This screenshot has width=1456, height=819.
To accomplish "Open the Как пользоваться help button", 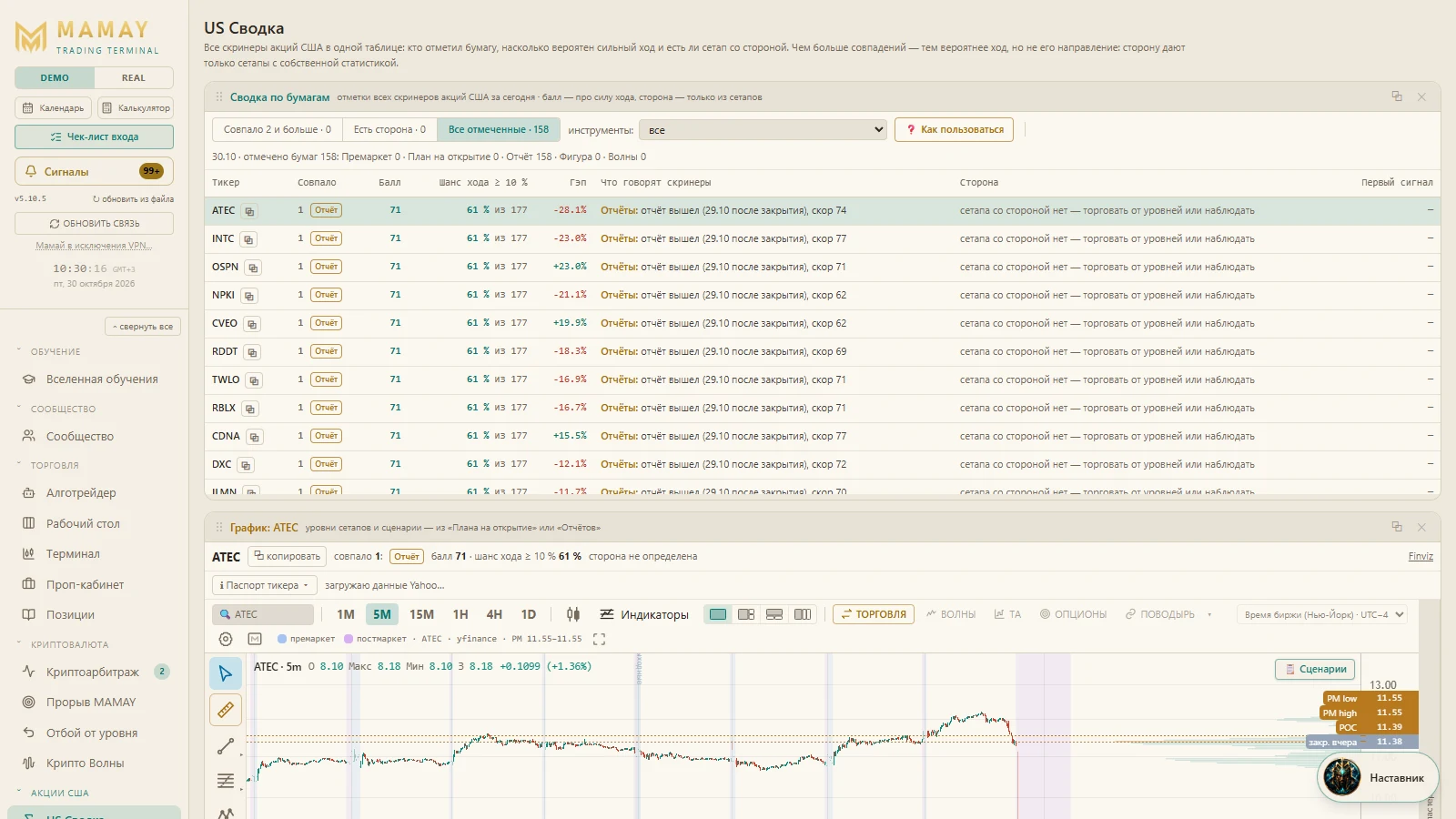I will pyautogui.click(x=954, y=129).
